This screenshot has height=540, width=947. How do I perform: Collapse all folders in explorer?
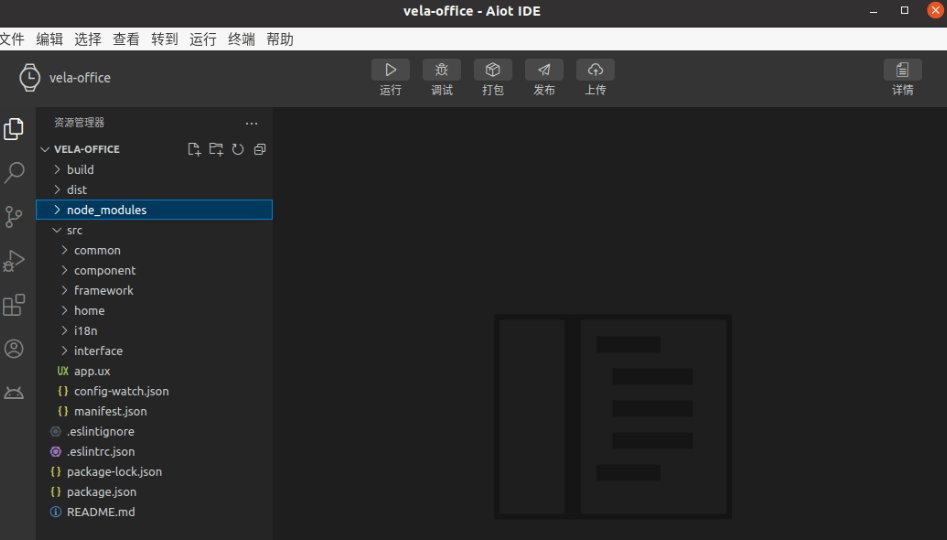pos(260,149)
